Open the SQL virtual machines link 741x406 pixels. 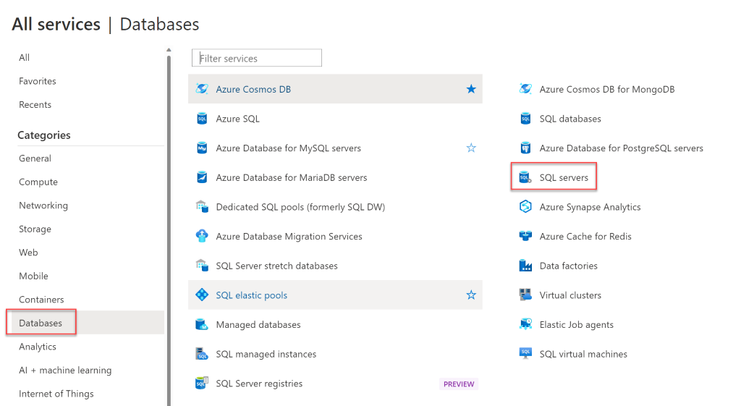coord(584,354)
